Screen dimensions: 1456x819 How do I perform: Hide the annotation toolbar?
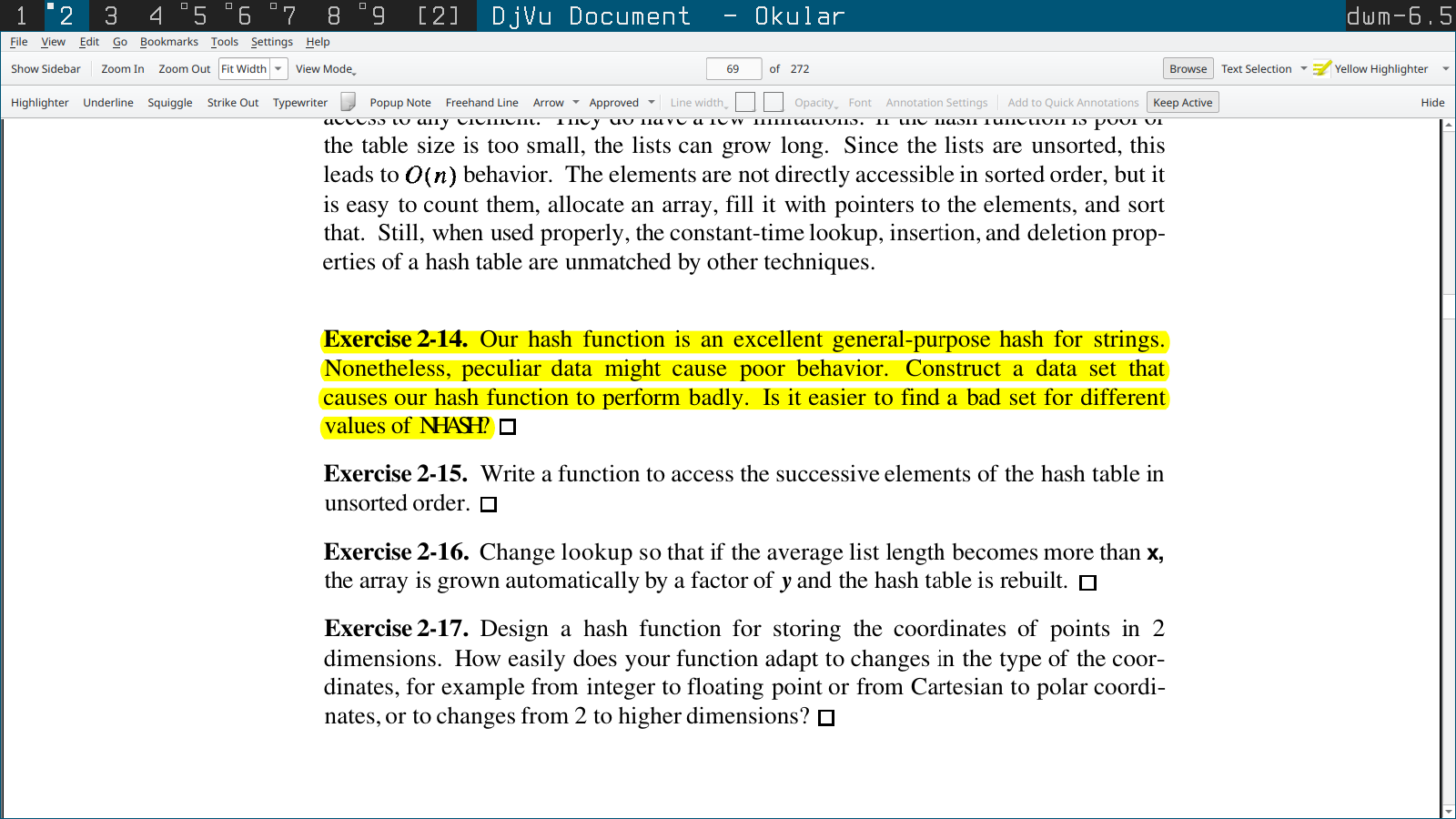[1432, 103]
